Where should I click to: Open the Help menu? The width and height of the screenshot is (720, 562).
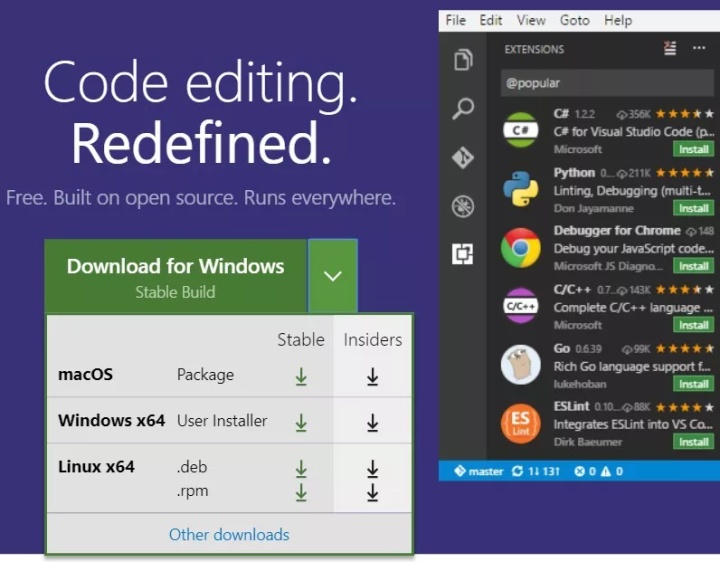point(618,20)
